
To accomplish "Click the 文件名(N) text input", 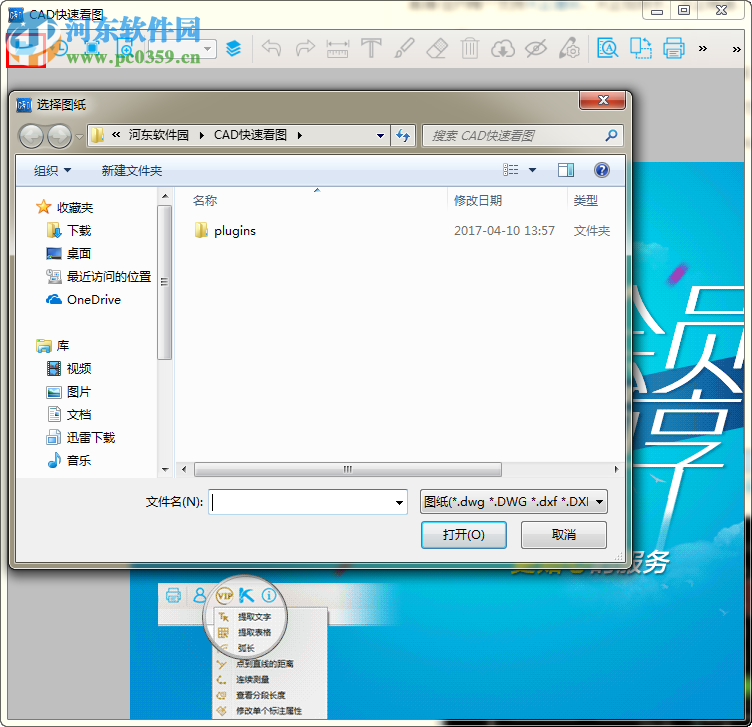I will 308,502.
